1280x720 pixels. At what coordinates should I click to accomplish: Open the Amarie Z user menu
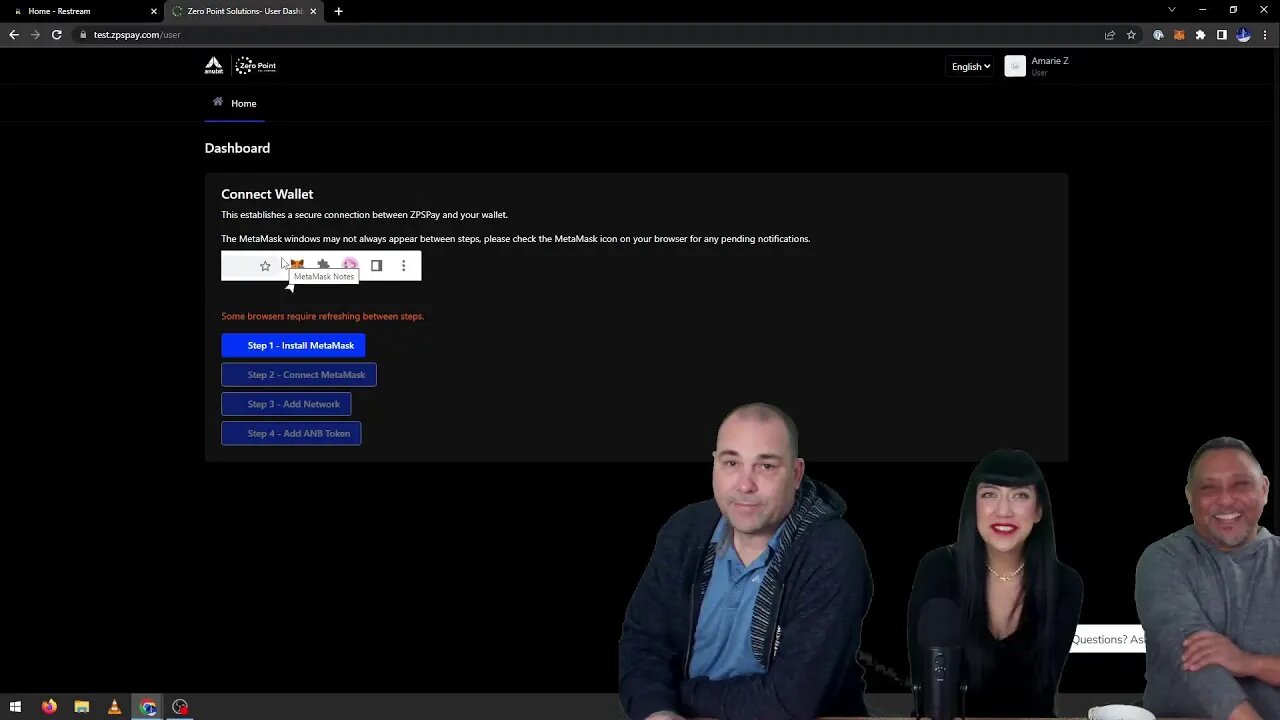[x=1037, y=66]
